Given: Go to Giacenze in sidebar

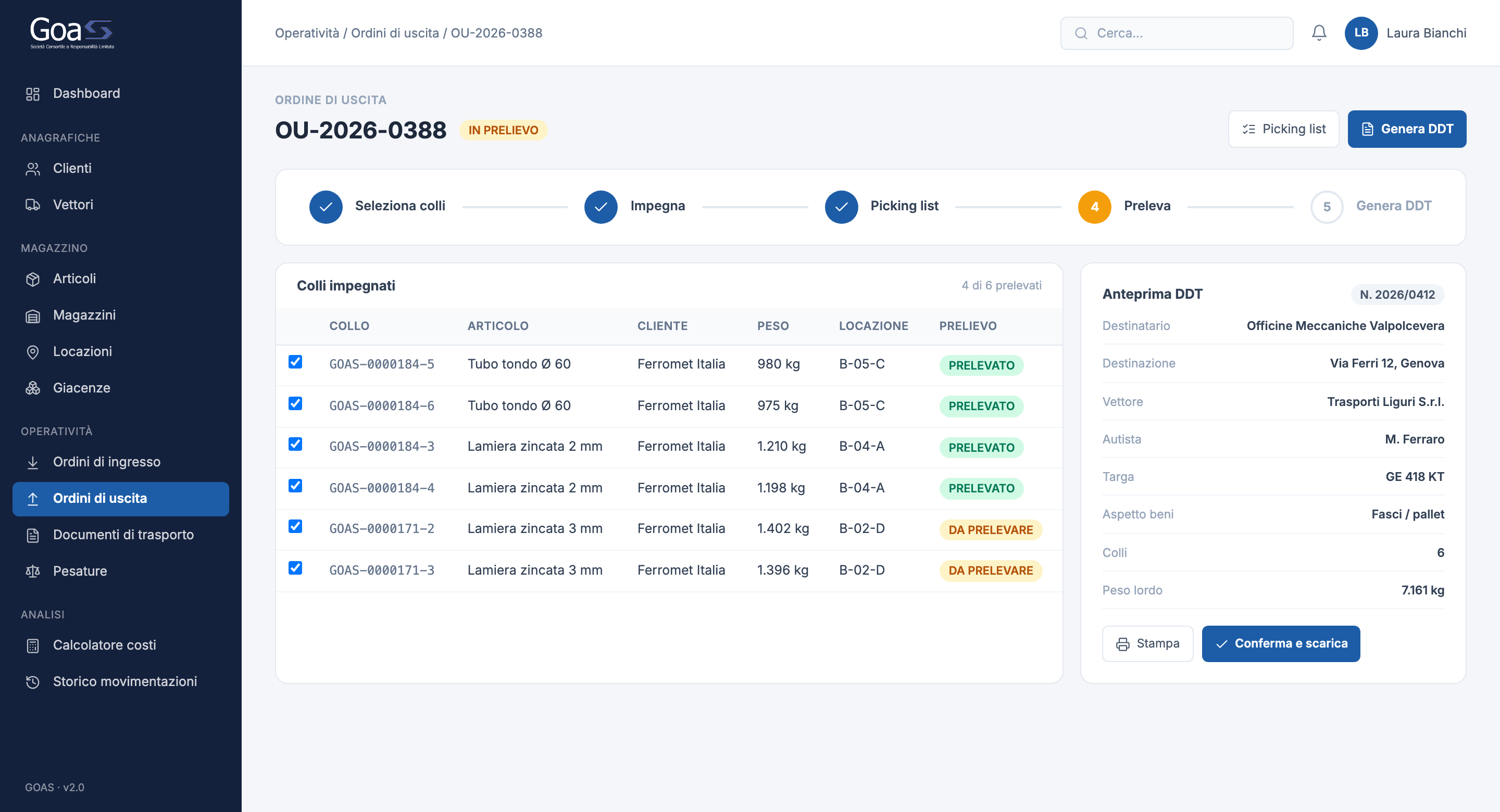Looking at the screenshot, I should (x=120, y=388).
